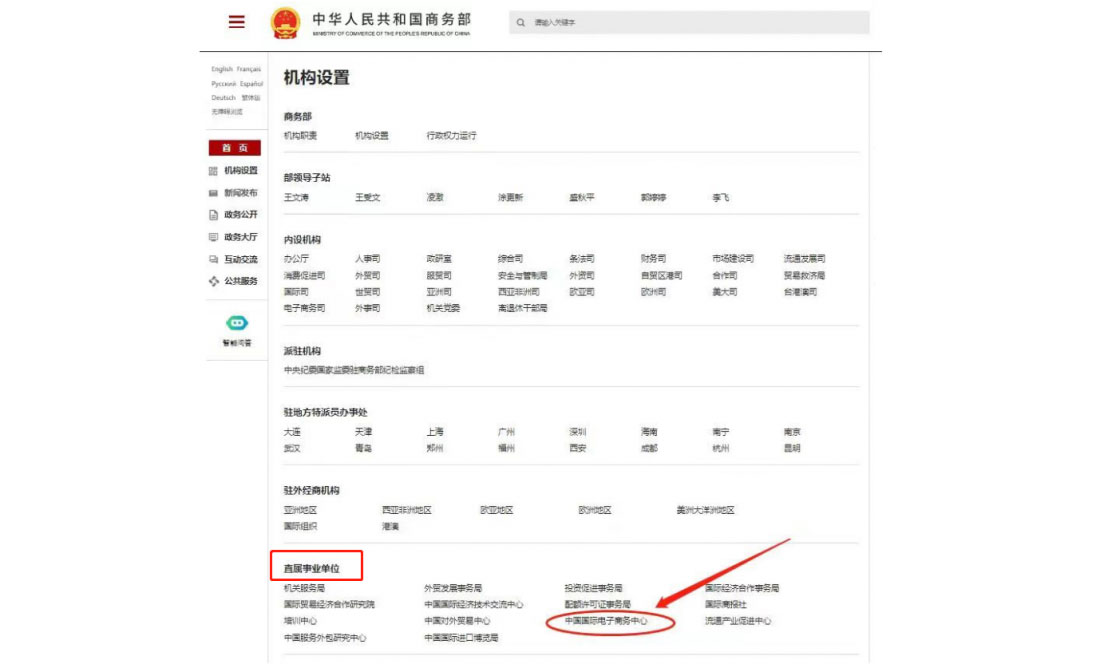The width and height of the screenshot is (1100, 664).
Task: Open the 财务司 department link
Action: [653, 259]
